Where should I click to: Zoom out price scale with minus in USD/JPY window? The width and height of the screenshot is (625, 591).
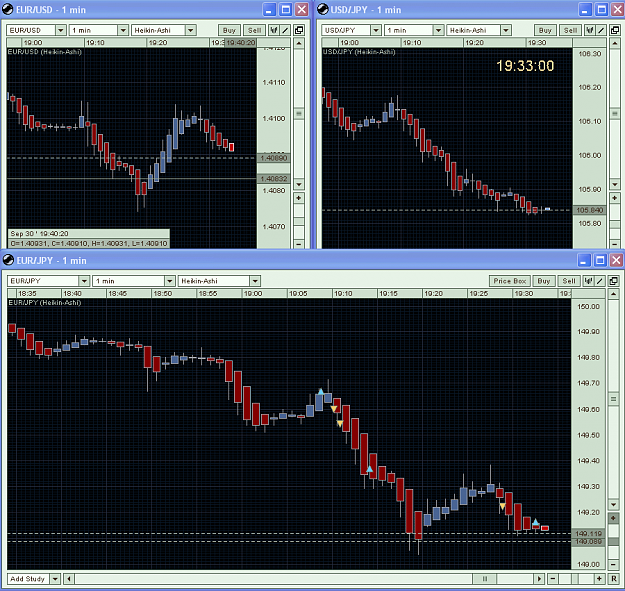point(615,244)
